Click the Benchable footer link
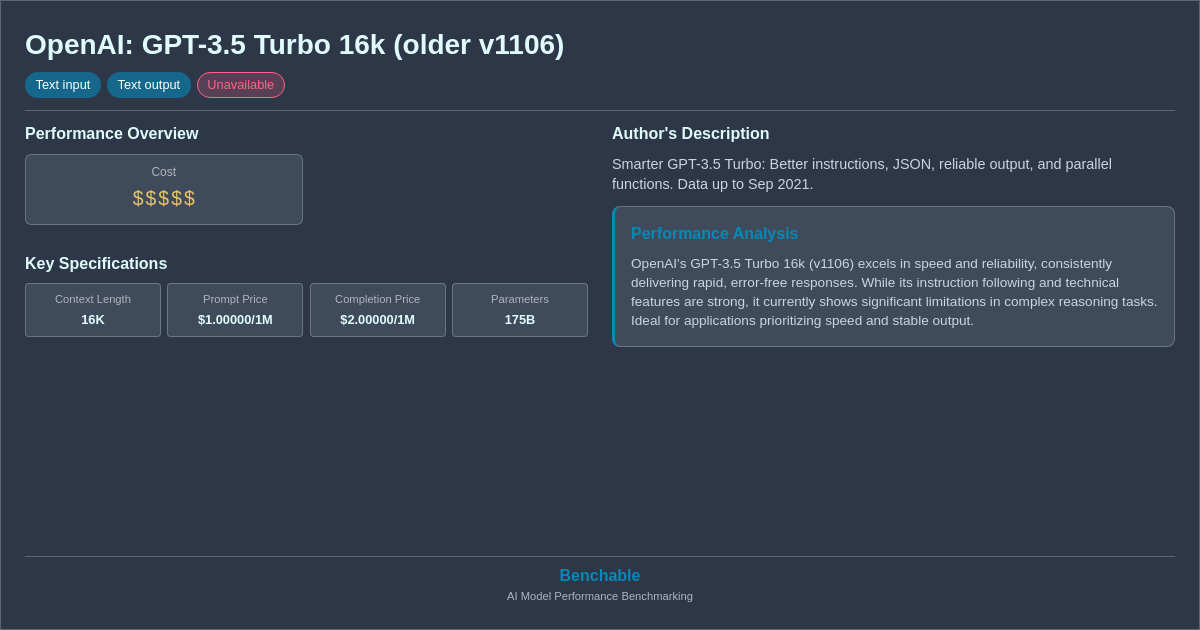This screenshot has width=1200, height=630. tap(599, 575)
